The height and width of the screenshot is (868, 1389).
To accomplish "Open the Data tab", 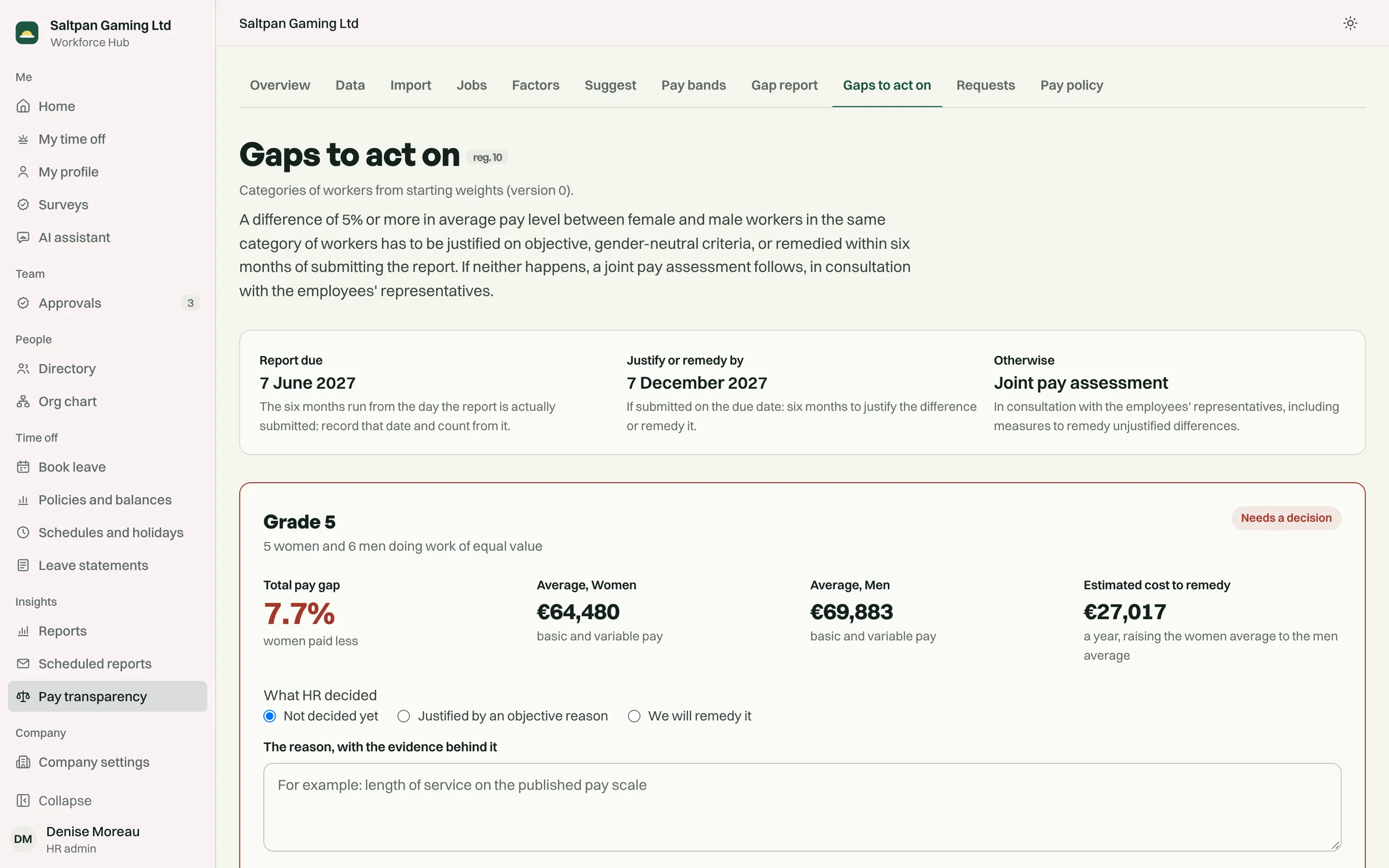I will click(350, 85).
